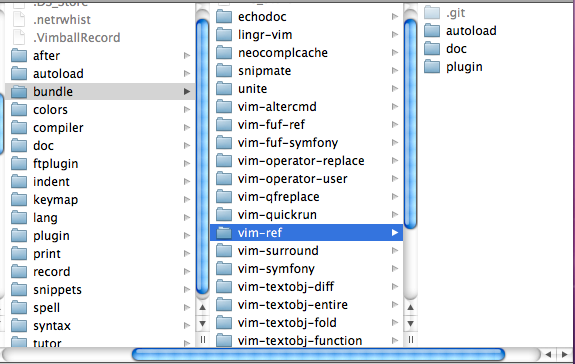
Task: Select the print folder row
Action: click(100, 254)
